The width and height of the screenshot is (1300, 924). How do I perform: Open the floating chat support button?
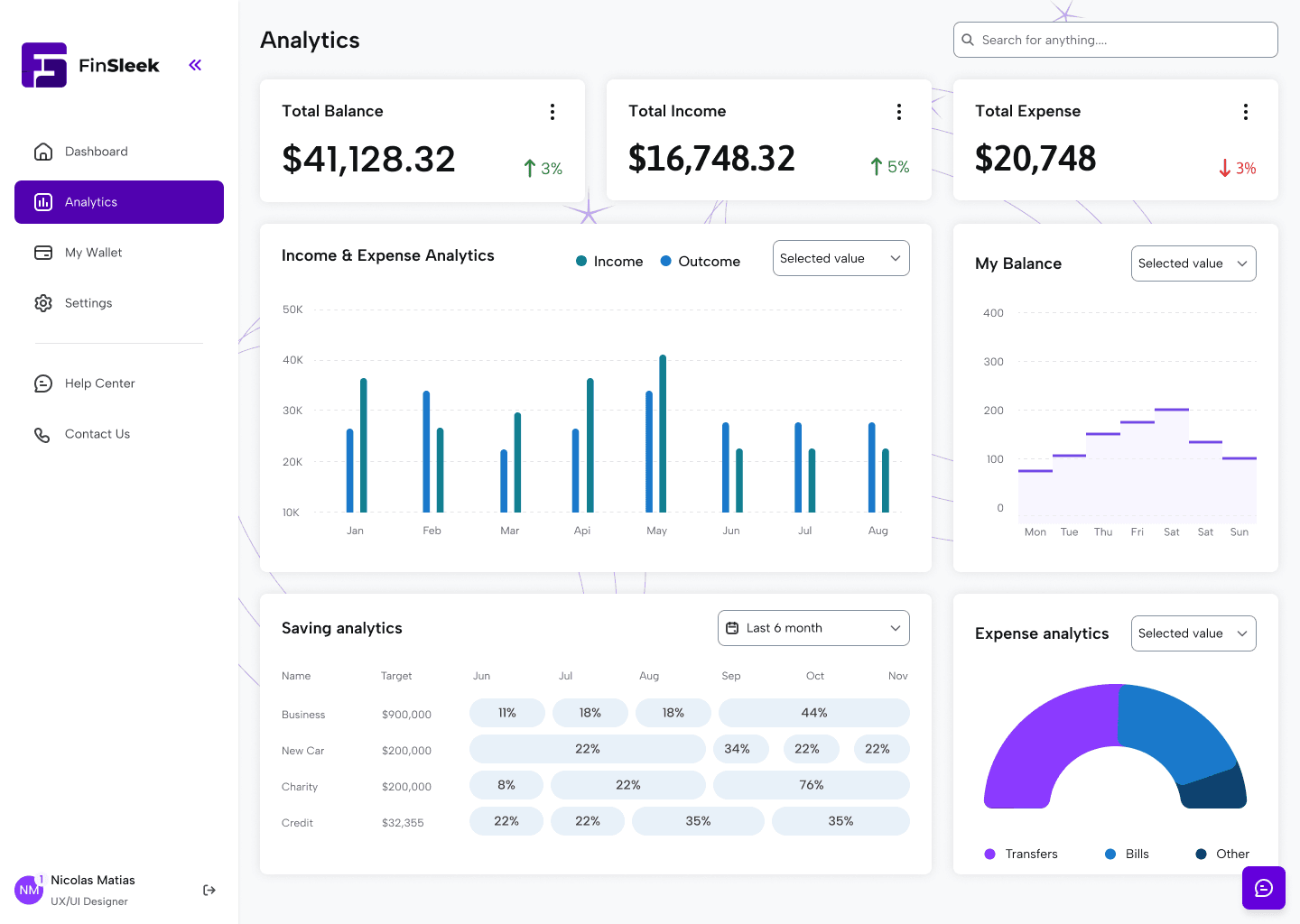click(x=1263, y=888)
